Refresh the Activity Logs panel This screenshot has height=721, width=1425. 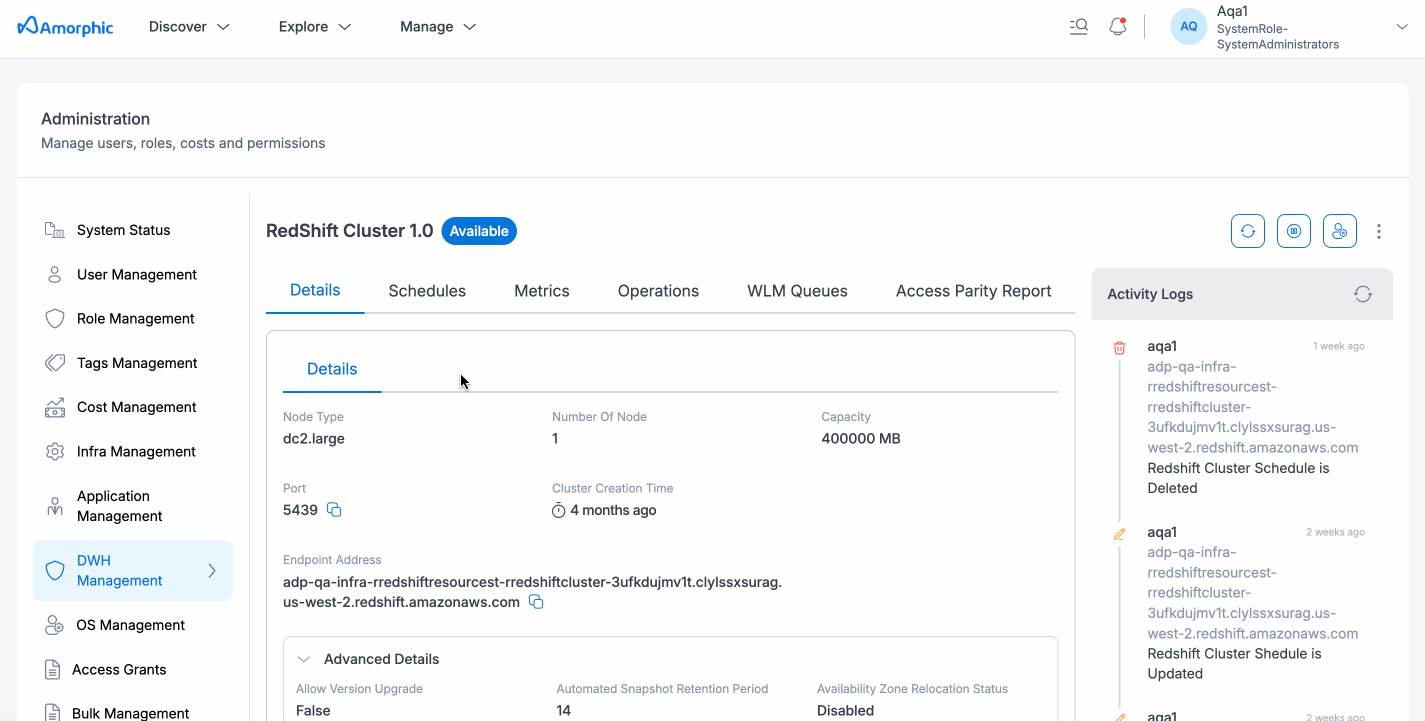(x=1363, y=294)
